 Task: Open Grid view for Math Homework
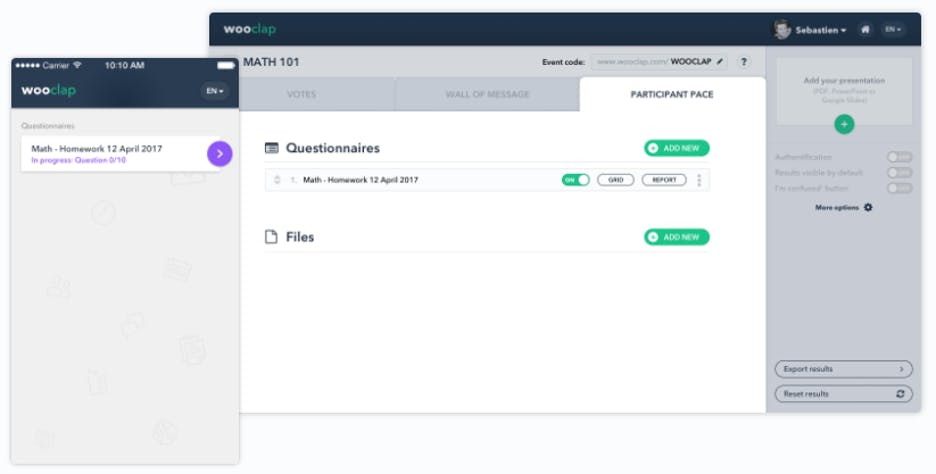[x=615, y=180]
